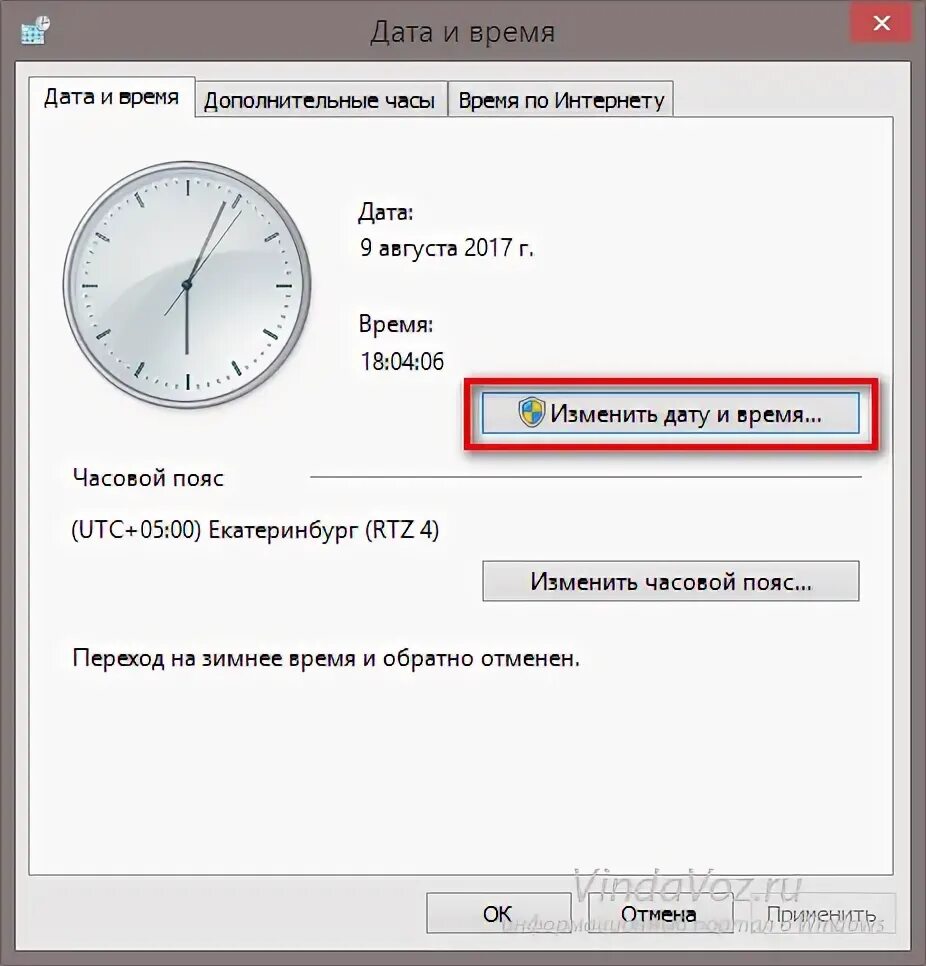Click the (UTC+05:00) Екатеринбург time zone text

(x=255, y=530)
